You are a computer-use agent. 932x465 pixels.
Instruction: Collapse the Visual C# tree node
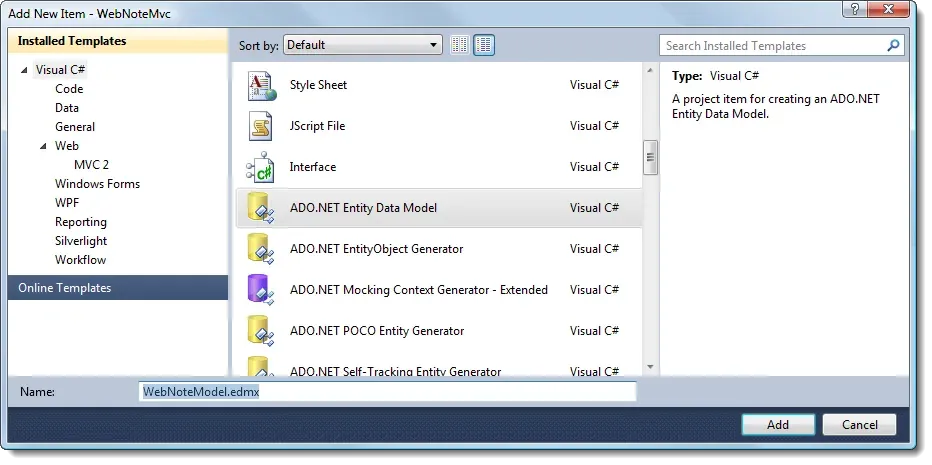pyautogui.click(x=24, y=70)
